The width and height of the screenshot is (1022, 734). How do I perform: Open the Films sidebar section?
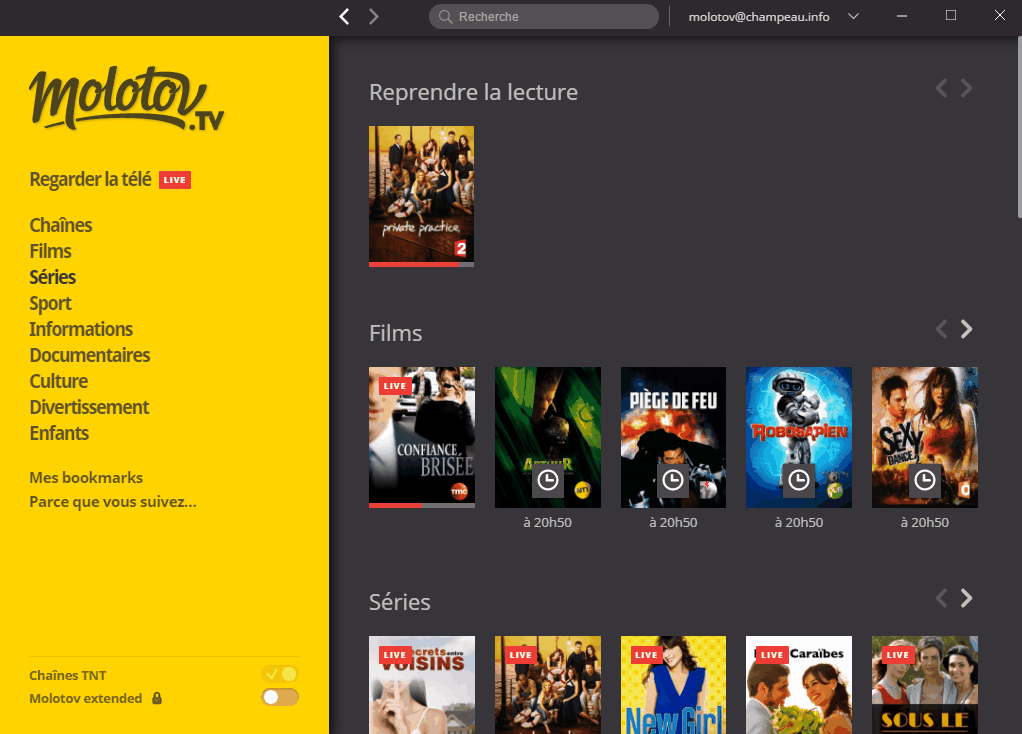[50, 251]
